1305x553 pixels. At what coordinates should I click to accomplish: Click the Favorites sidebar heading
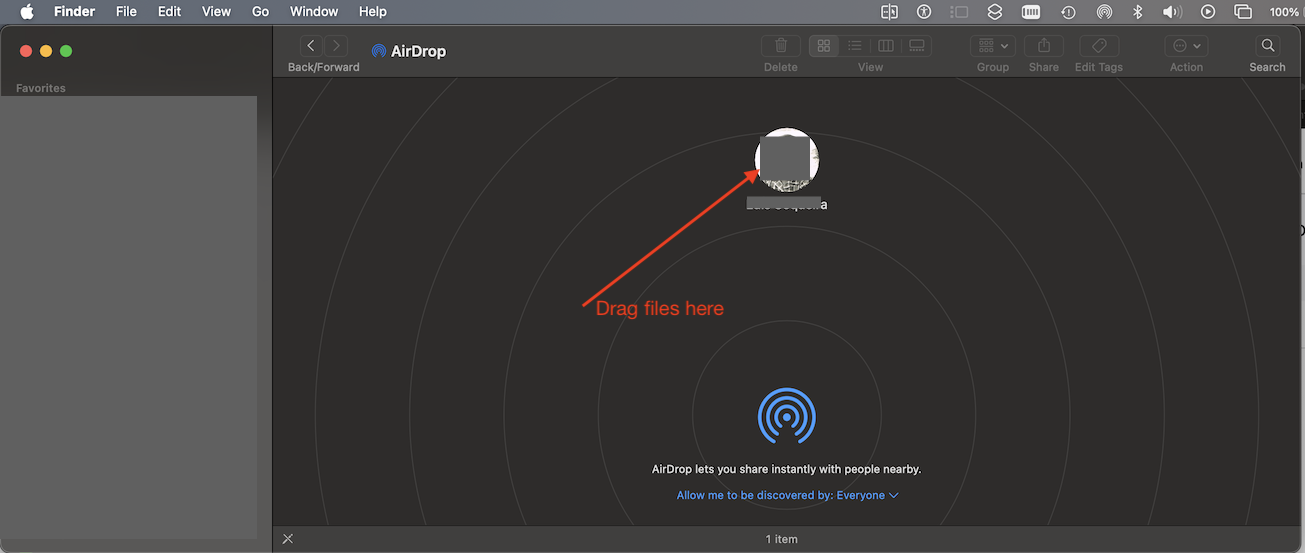[x=41, y=88]
